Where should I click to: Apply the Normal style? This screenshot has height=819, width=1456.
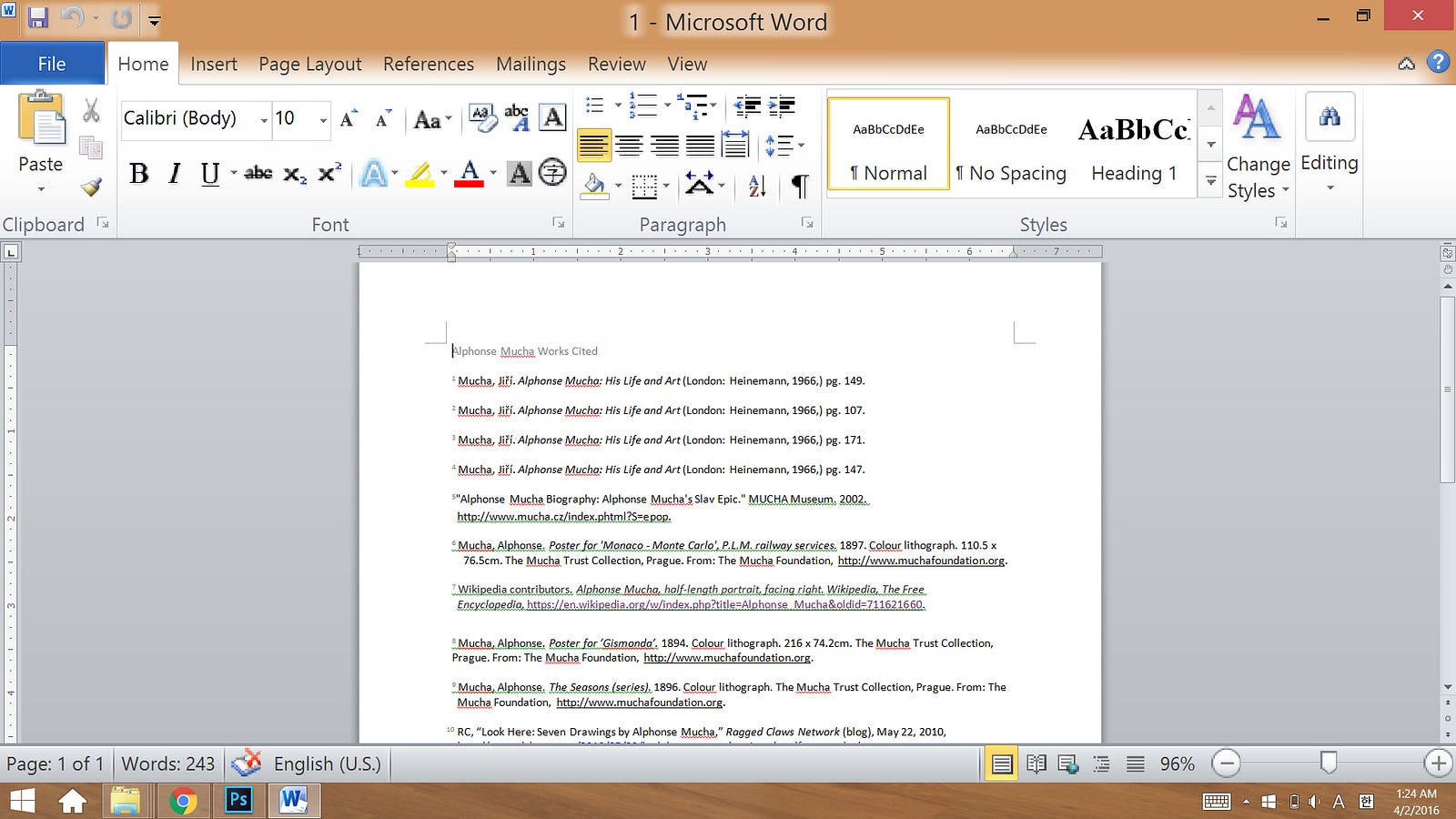tap(888, 146)
